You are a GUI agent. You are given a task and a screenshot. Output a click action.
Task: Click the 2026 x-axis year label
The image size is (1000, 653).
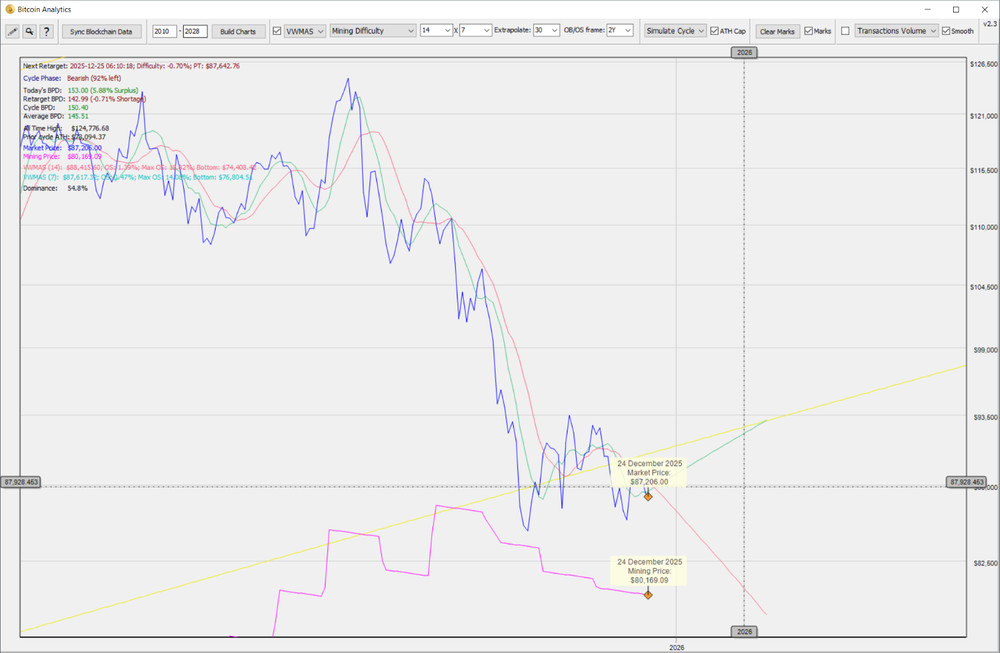tap(677, 647)
